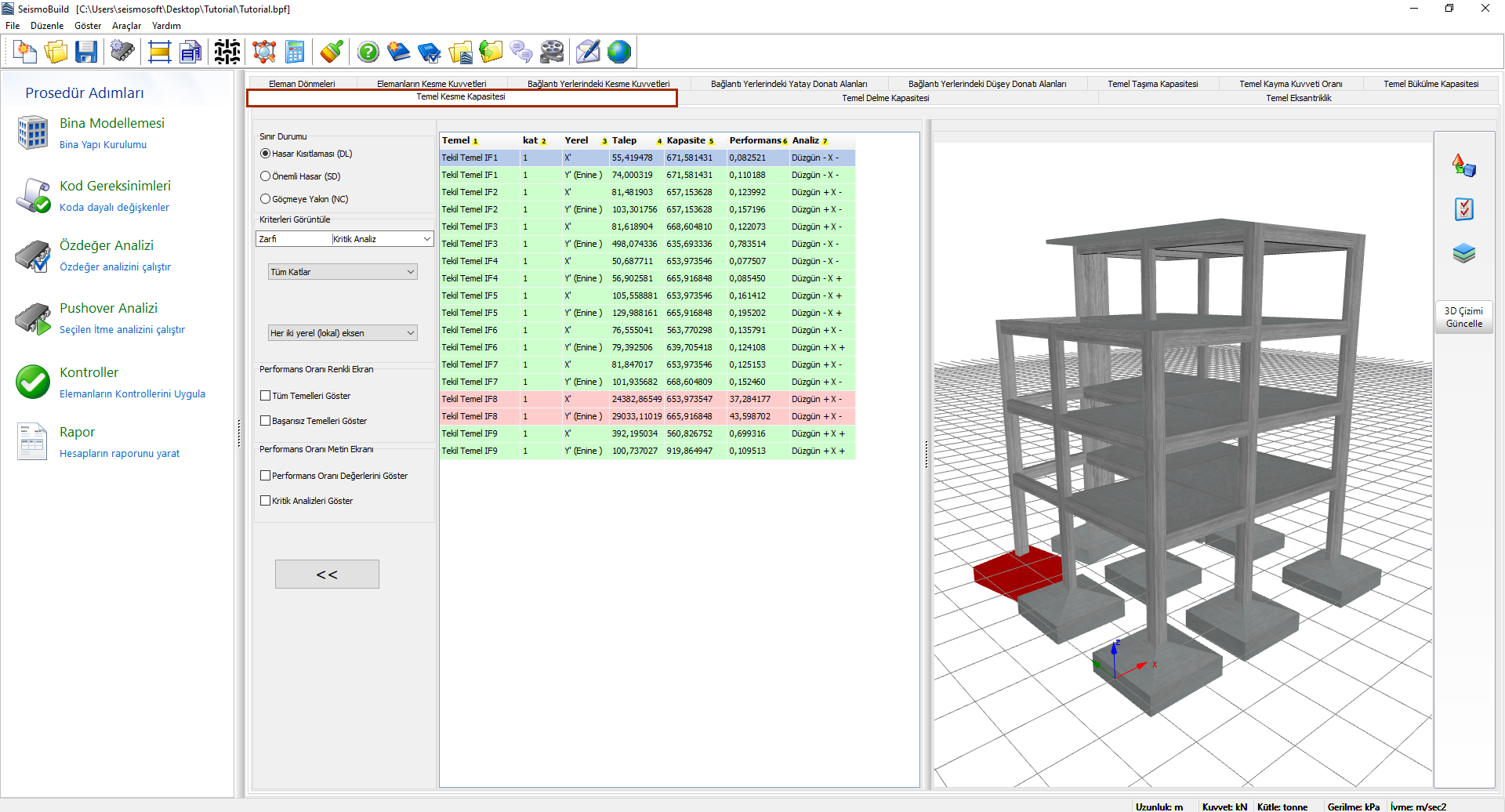1505x812 pixels.
Task: Select the Önemli Hasar (SD) radio button
Action: [266, 176]
